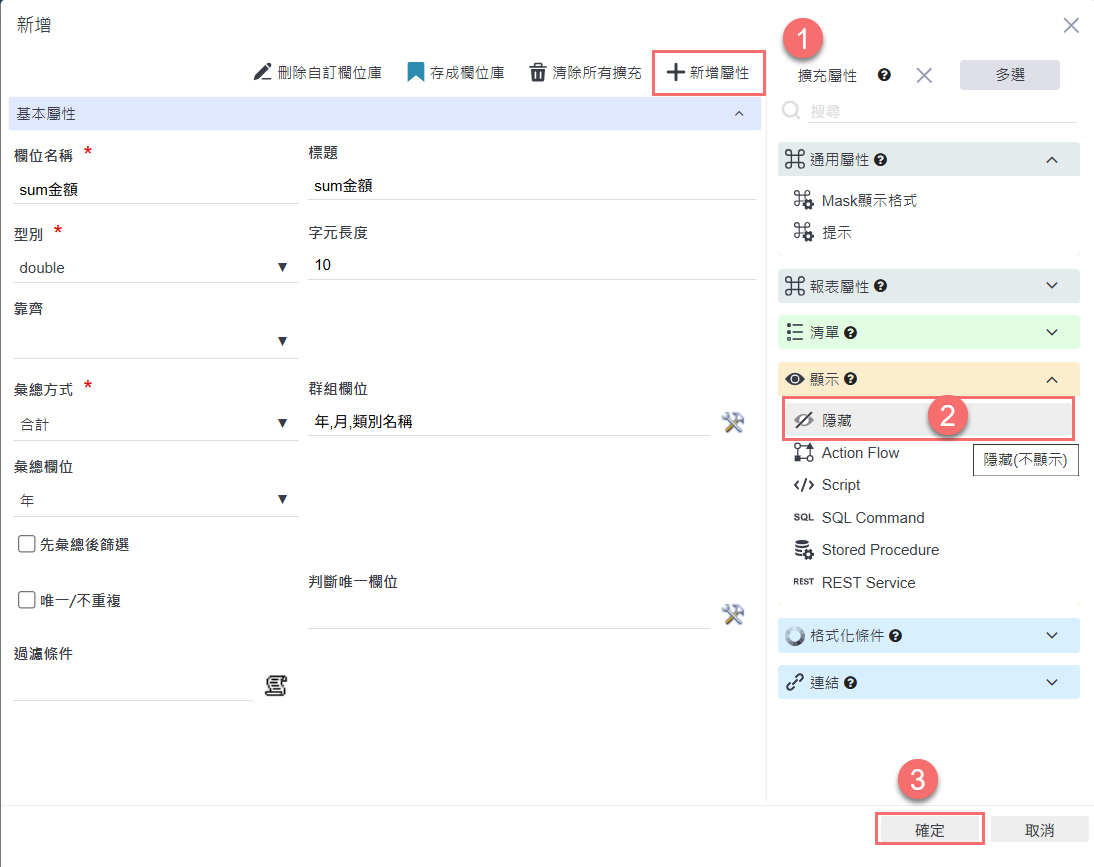
Task: Click the 清除所有擴充 trash icon
Action: [x=538, y=72]
